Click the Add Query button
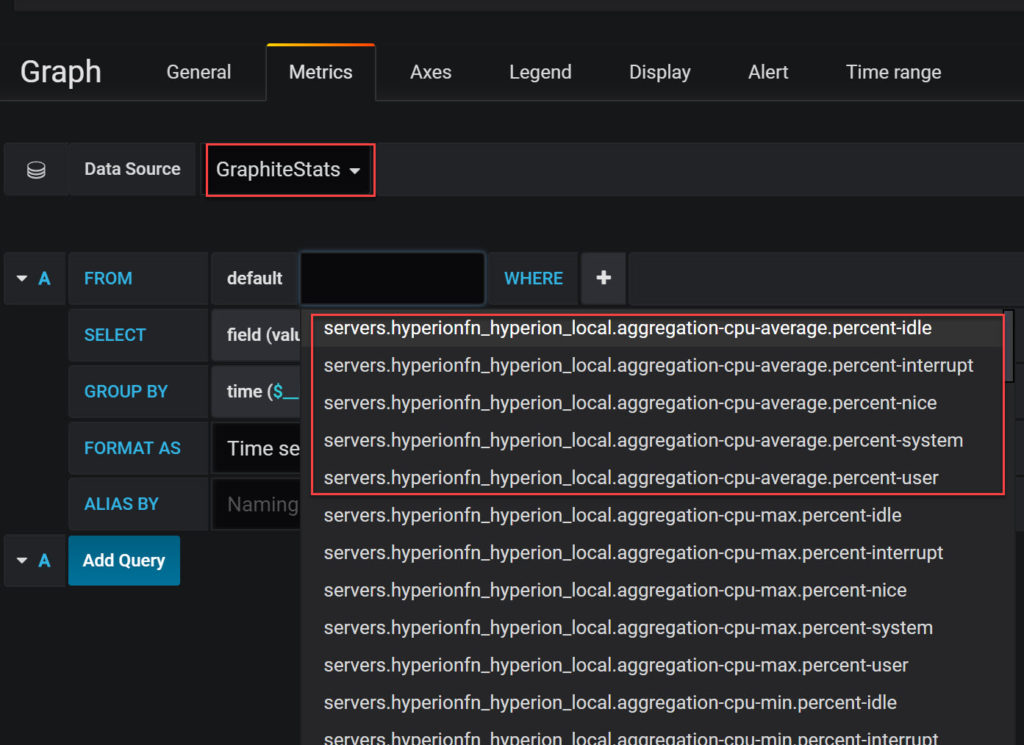 [124, 560]
